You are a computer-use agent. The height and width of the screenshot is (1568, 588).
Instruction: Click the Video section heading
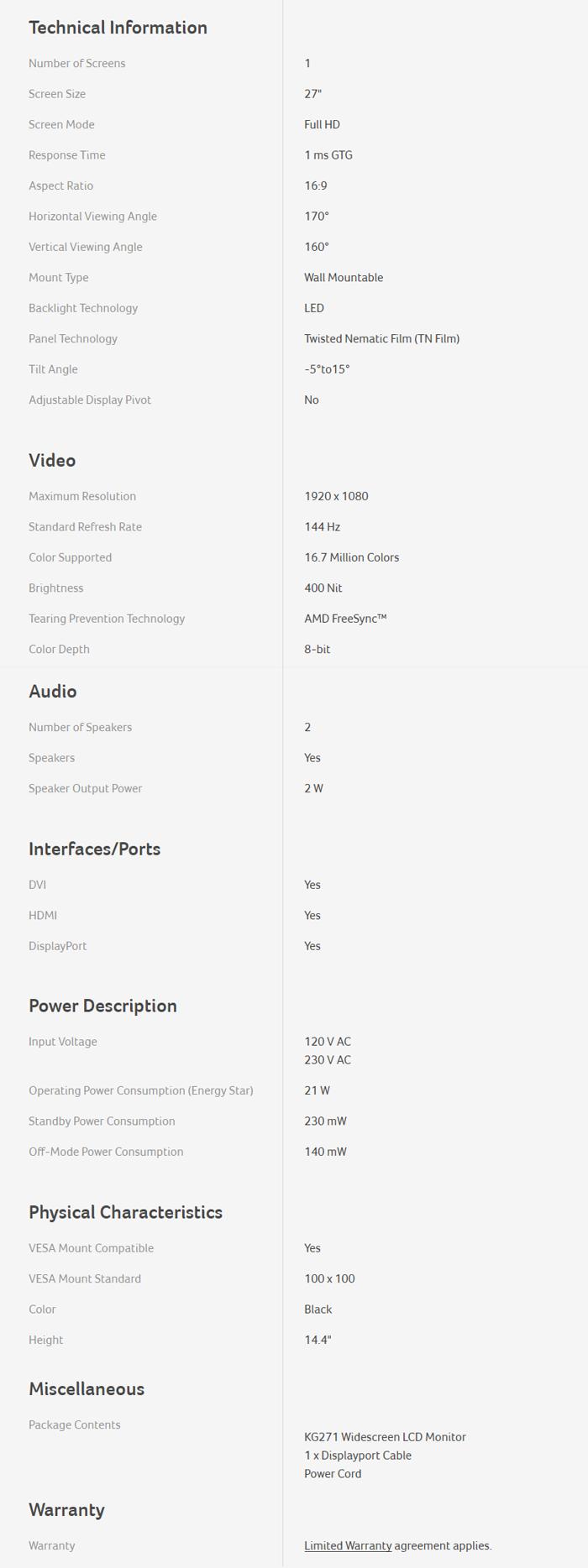coord(52,460)
